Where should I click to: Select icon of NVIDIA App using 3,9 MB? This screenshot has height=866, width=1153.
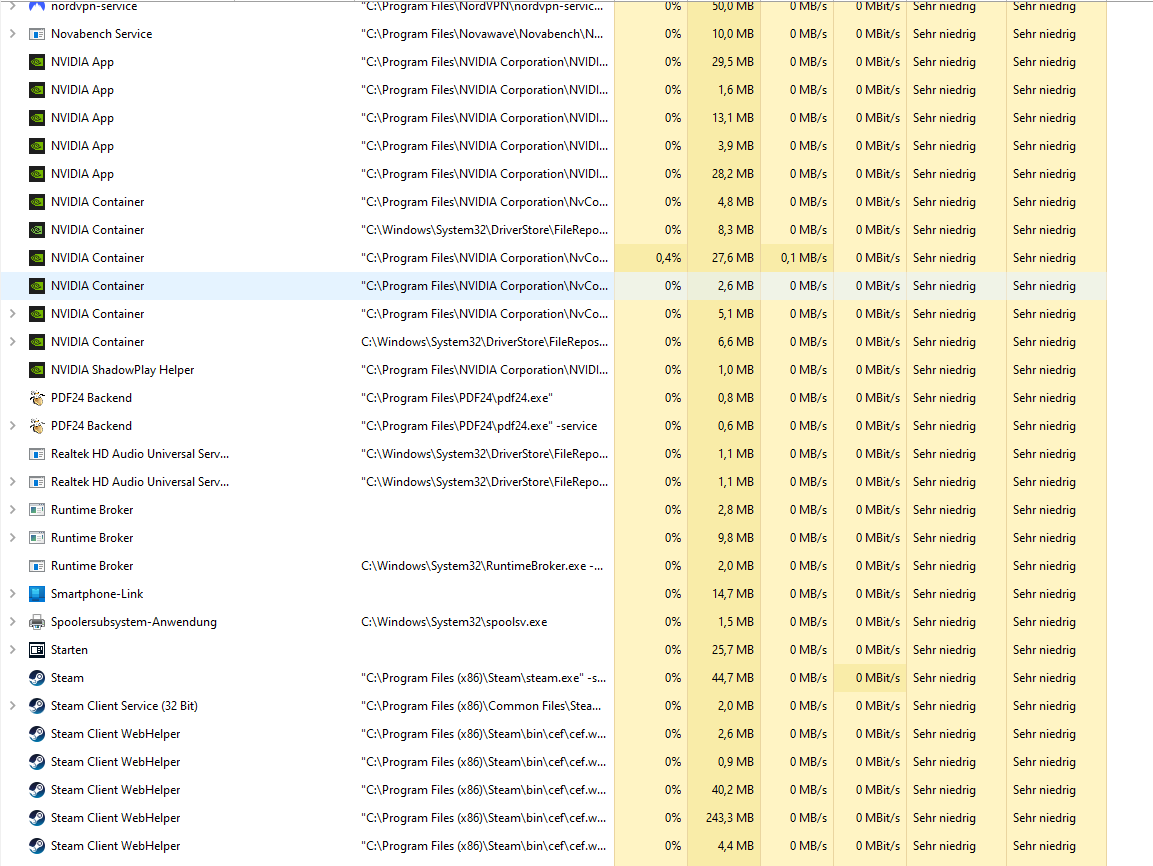pos(37,146)
